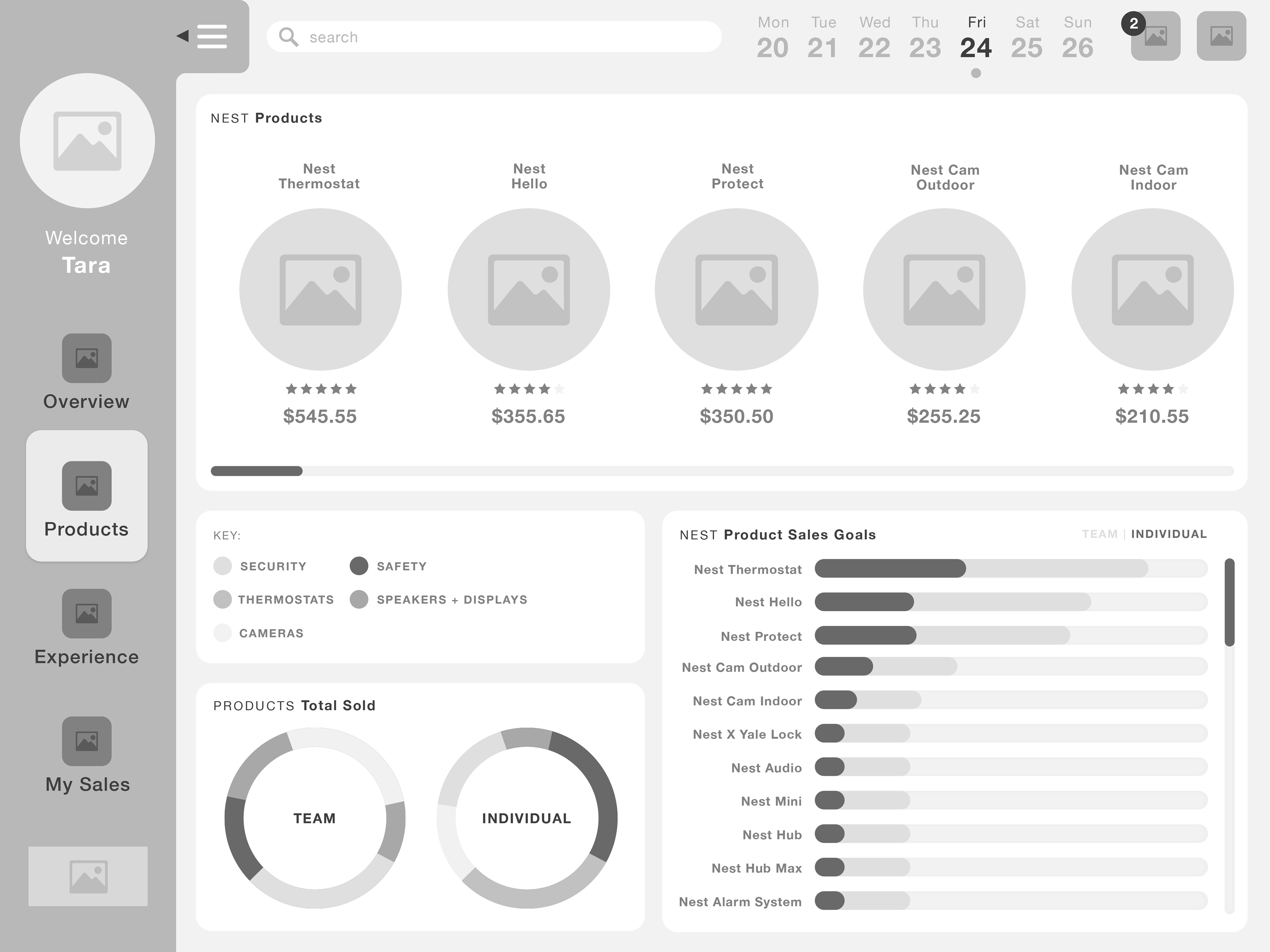Open Nest Hello product image
1270x952 pixels.
click(x=529, y=289)
